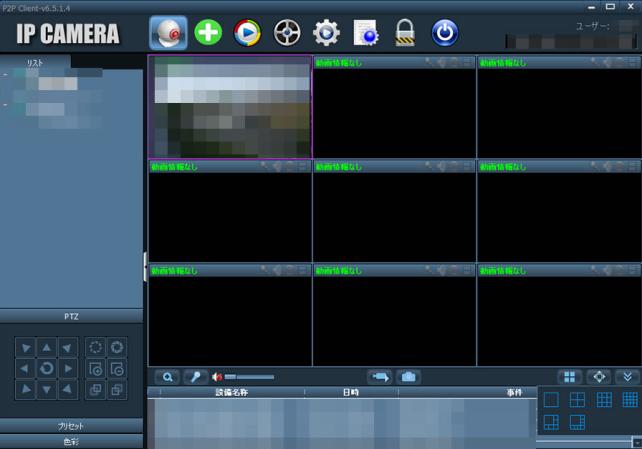642x449 pixels.
Task: Open the film reel recording icon
Action: tap(287, 33)
